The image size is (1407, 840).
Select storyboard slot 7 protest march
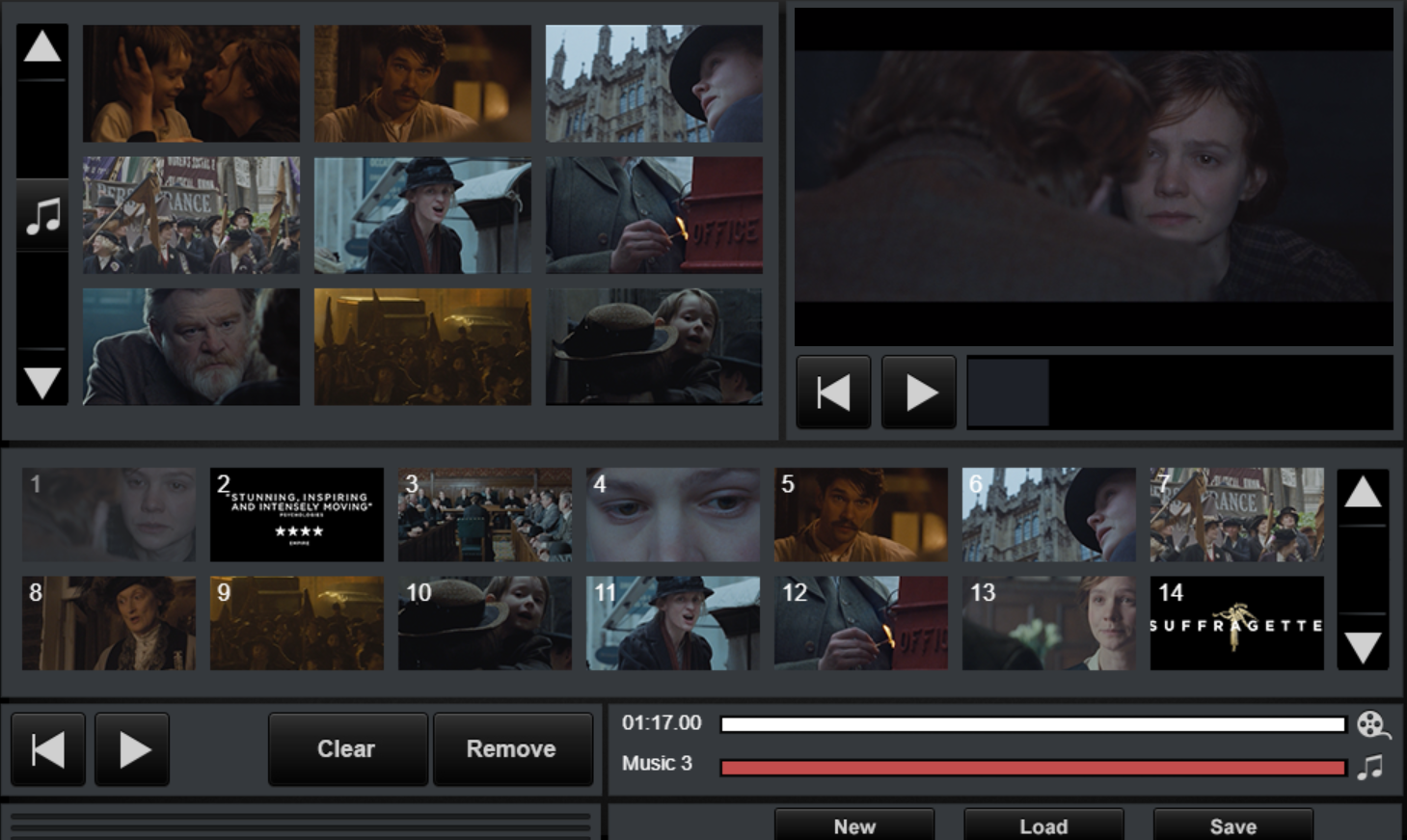pyautogui.click(x=1237, y=515)
